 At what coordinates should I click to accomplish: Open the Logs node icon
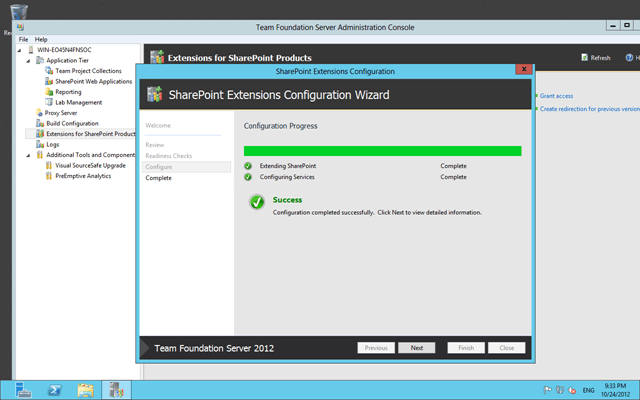pos(40,144)
